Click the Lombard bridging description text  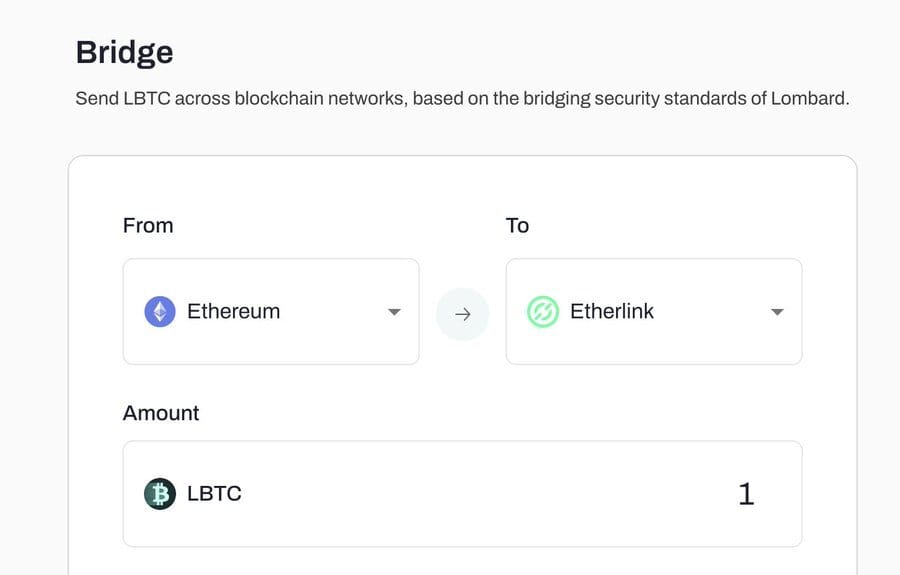(463, 99)
